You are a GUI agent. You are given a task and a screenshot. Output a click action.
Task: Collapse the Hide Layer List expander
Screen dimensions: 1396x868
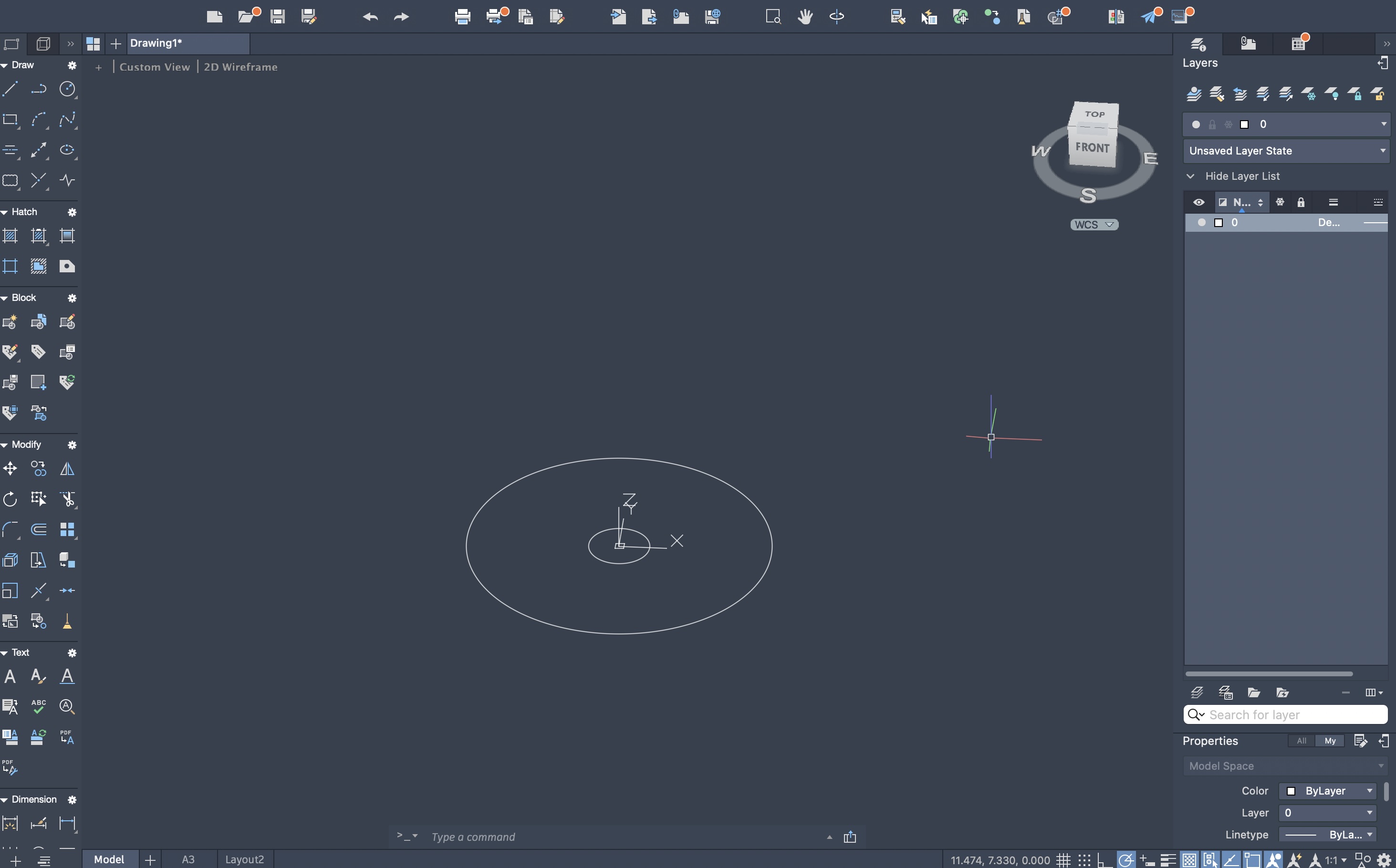click(1191, 176)
